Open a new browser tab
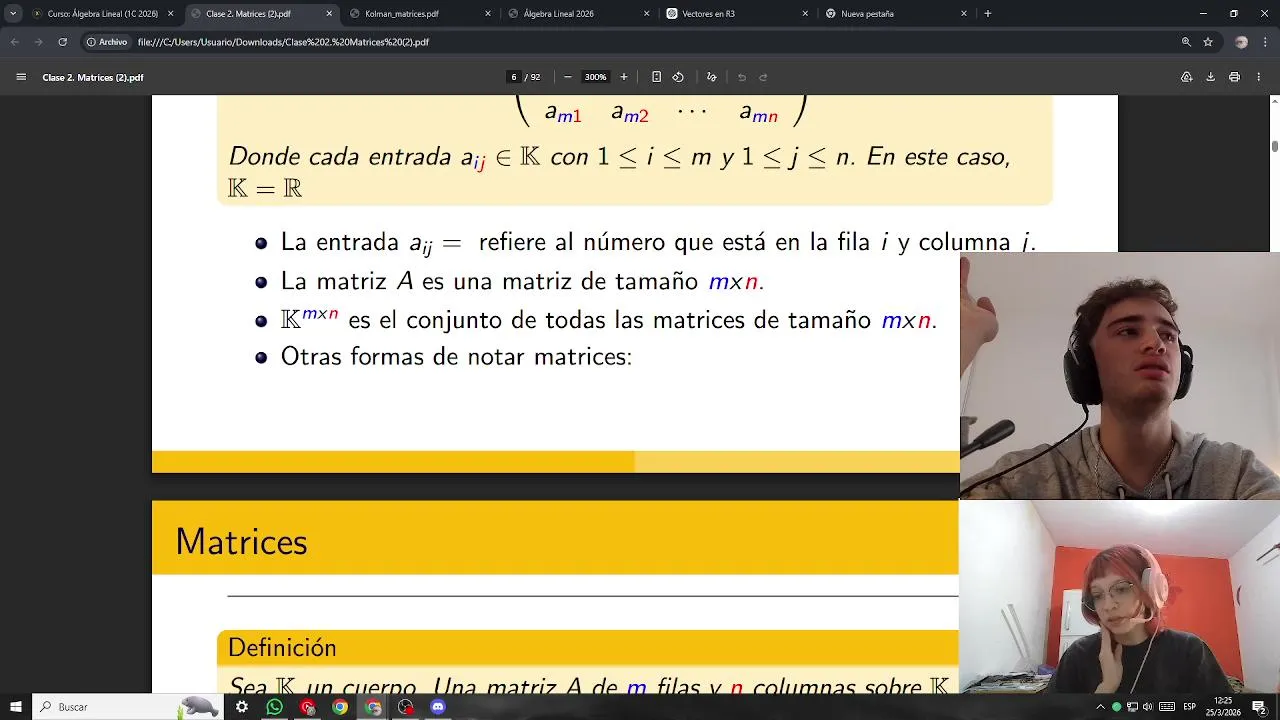This screenshot has height=720, width=1280. click(988, 14)
